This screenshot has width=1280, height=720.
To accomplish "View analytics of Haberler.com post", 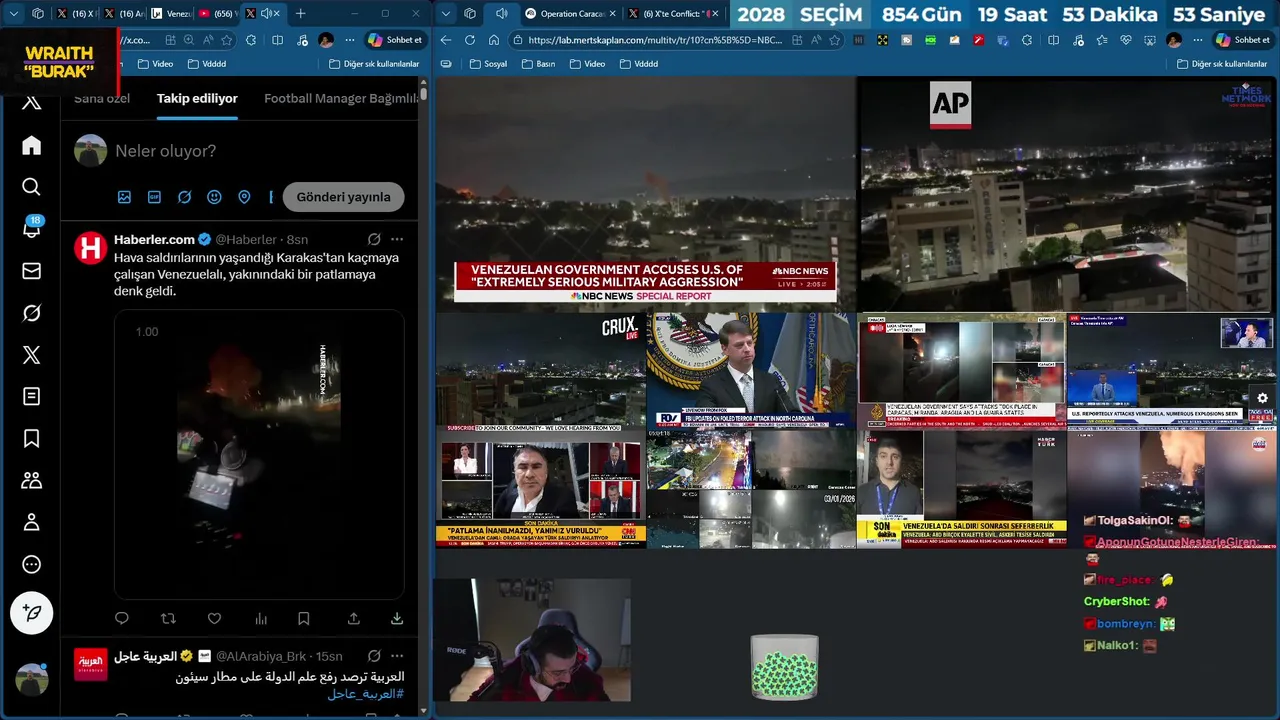I will coord(261,619).
